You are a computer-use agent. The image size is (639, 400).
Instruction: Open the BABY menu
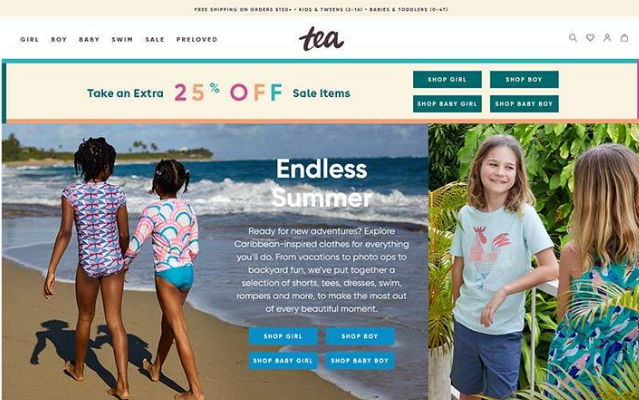(89, 40)
